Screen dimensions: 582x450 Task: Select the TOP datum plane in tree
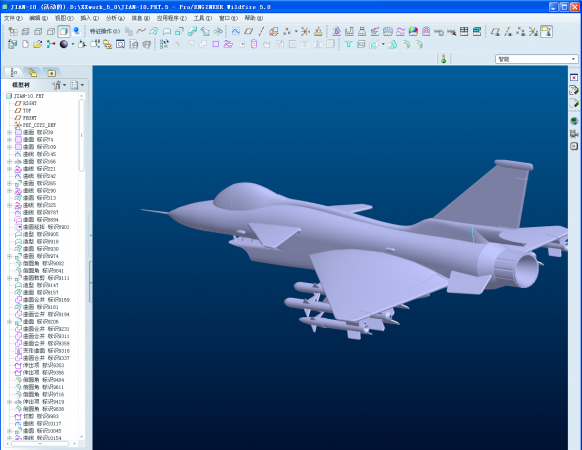[27, 111]
